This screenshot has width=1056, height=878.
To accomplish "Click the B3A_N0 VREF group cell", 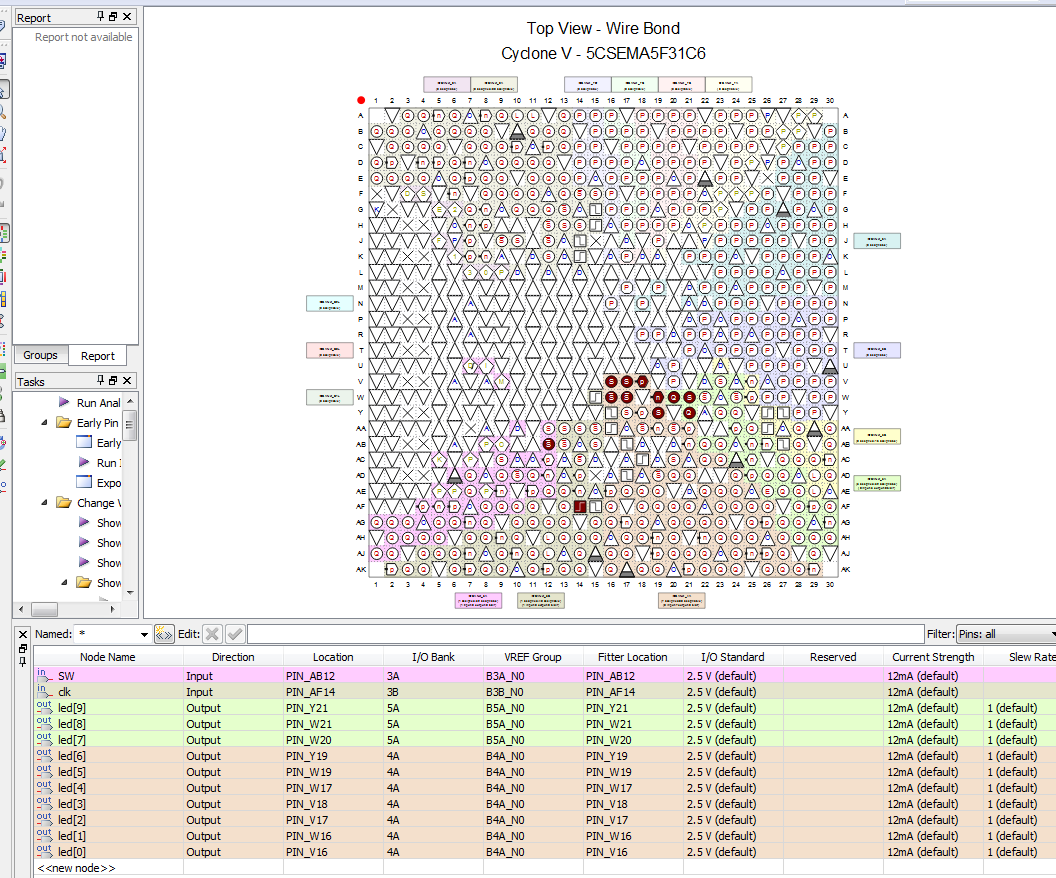I will (533, 675).
